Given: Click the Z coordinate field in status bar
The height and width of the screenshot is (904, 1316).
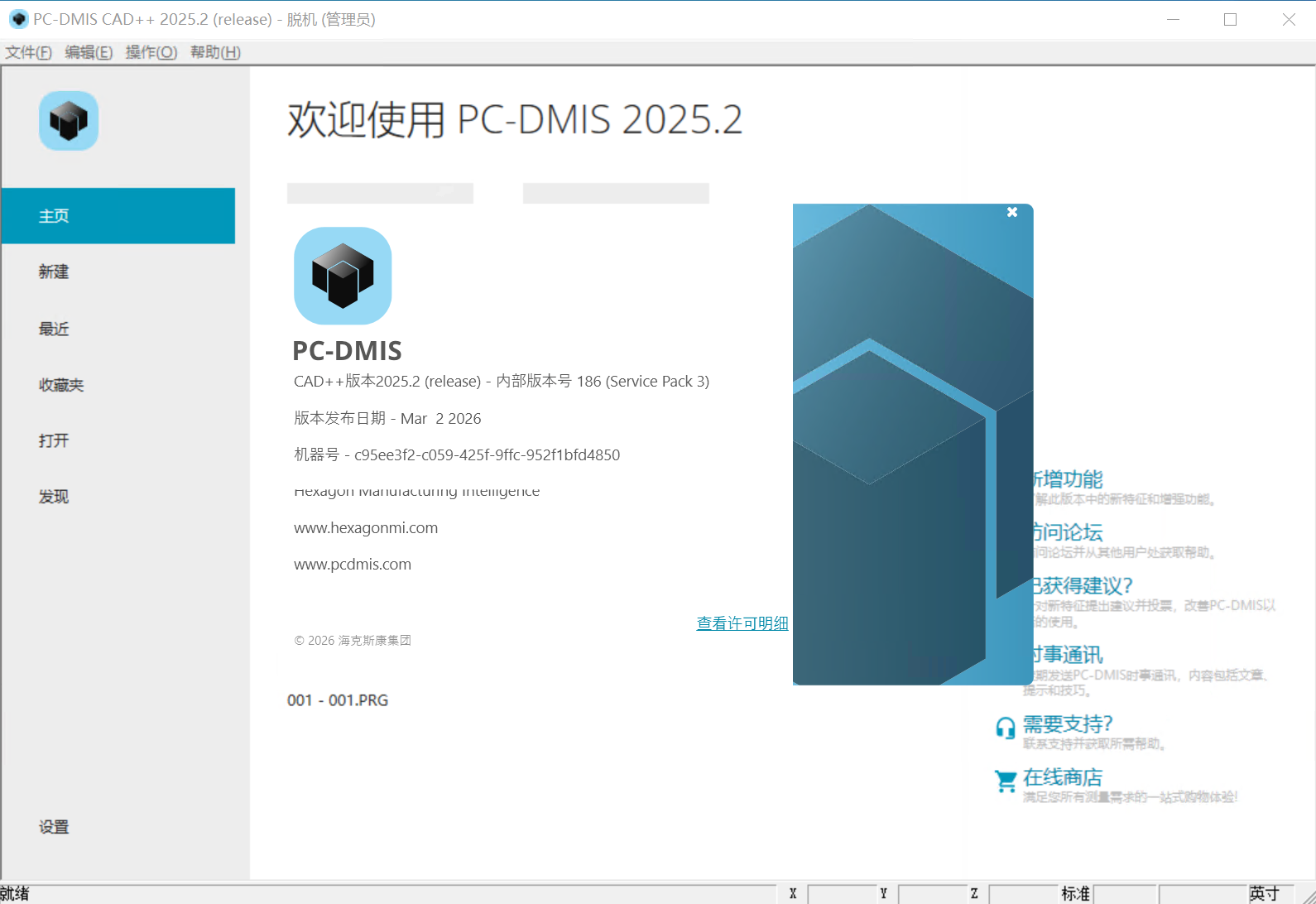Looking at the screenshot, I should click(1024, 894).
